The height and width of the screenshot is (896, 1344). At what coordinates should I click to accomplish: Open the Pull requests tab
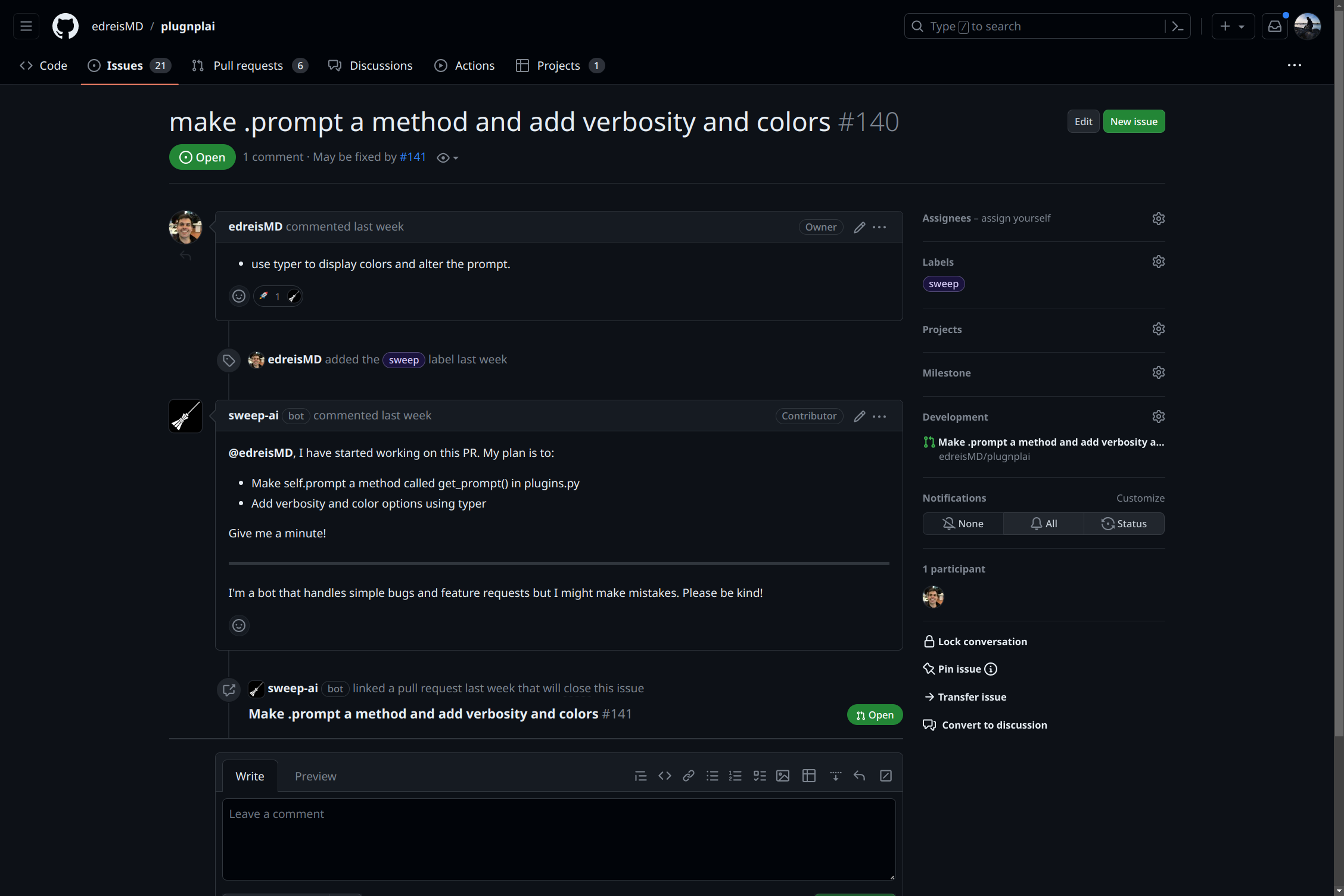click(x=249, y=66)
